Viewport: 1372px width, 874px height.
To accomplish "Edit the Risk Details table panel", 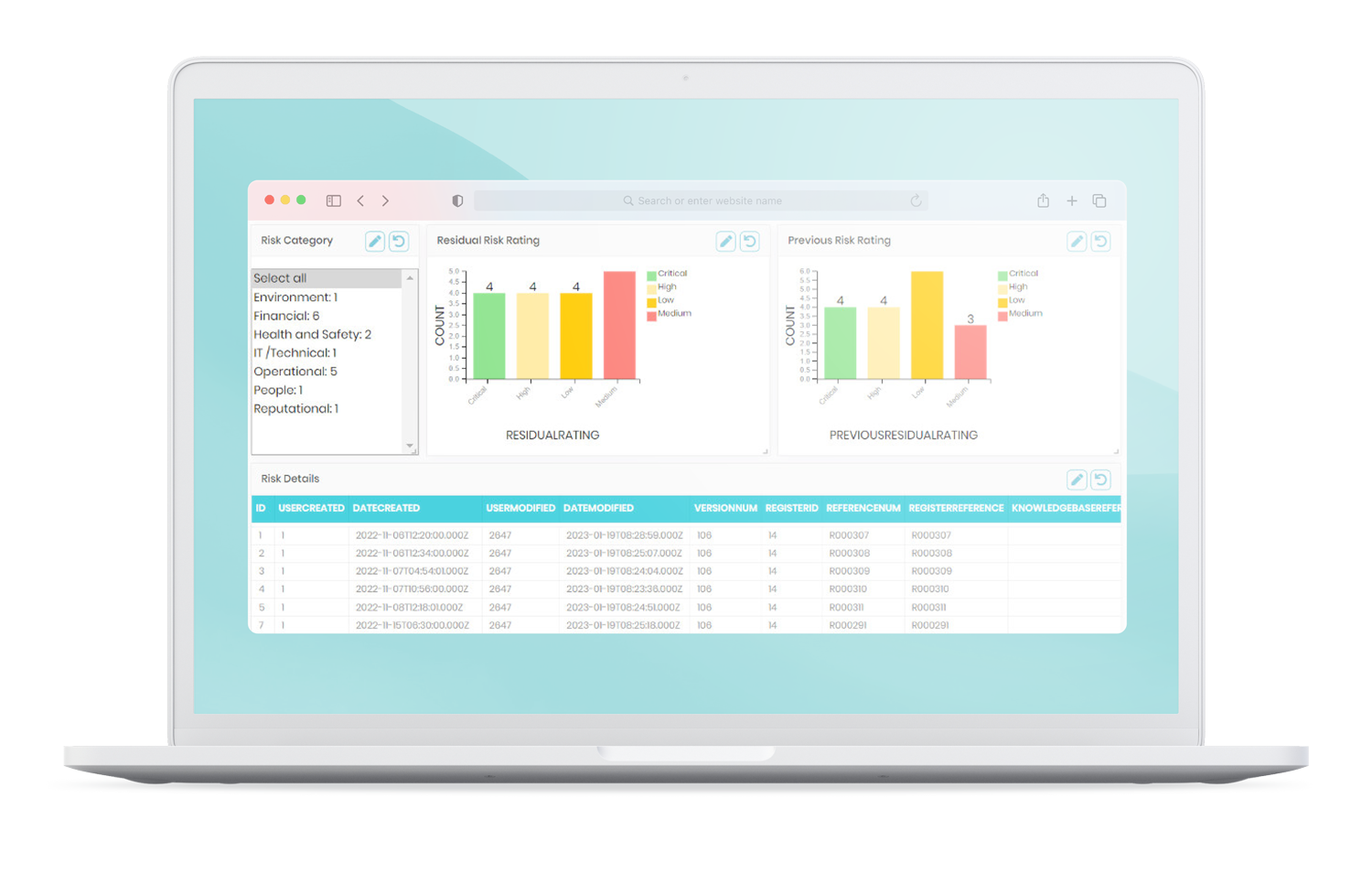I will click(x=1077, y=480).
